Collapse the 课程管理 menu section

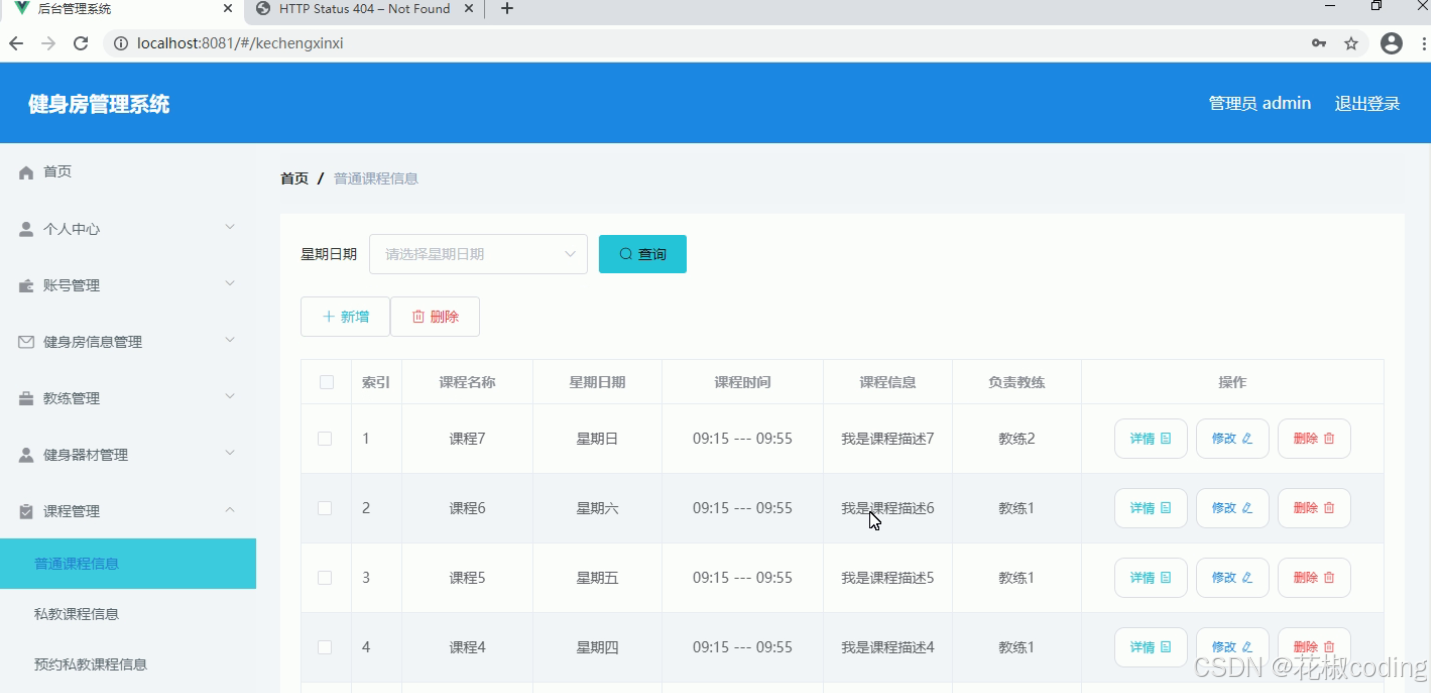click(x=80, y=510)
